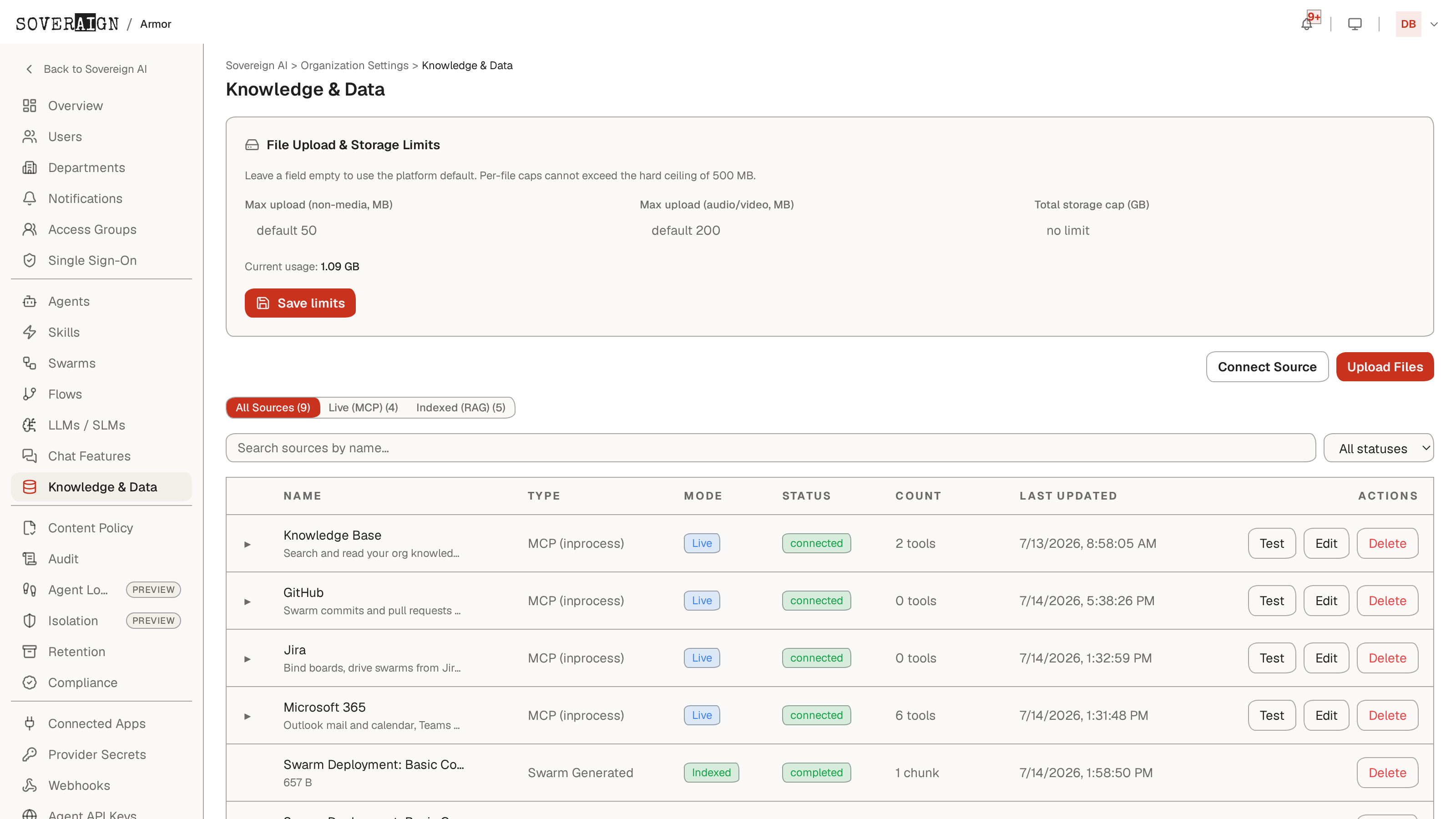
Task: Expand the Jira row
Action: pos(247,658)
